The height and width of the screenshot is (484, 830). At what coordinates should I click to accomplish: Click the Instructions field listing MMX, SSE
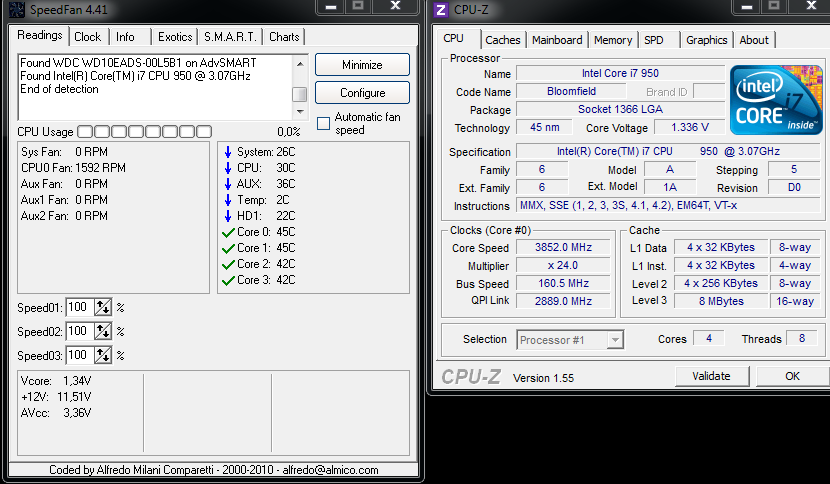click(x=668, y=205)
